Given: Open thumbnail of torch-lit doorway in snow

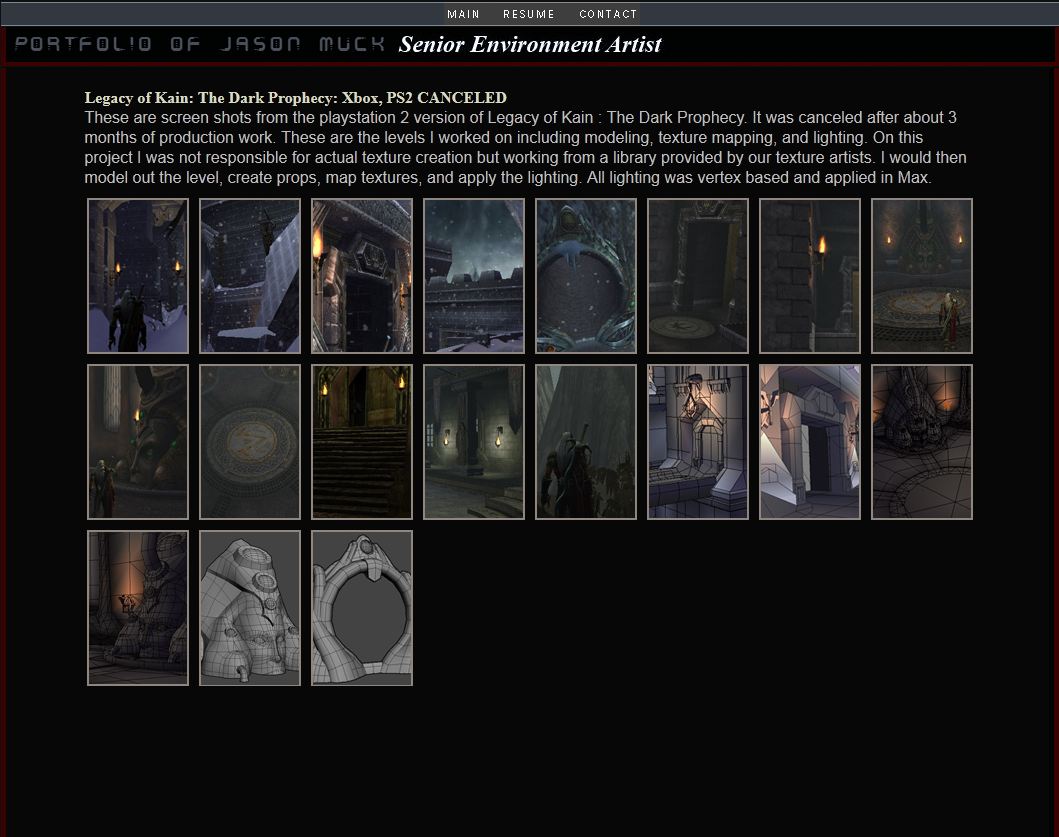Looking at the screenshot, I should pos(362,276).
